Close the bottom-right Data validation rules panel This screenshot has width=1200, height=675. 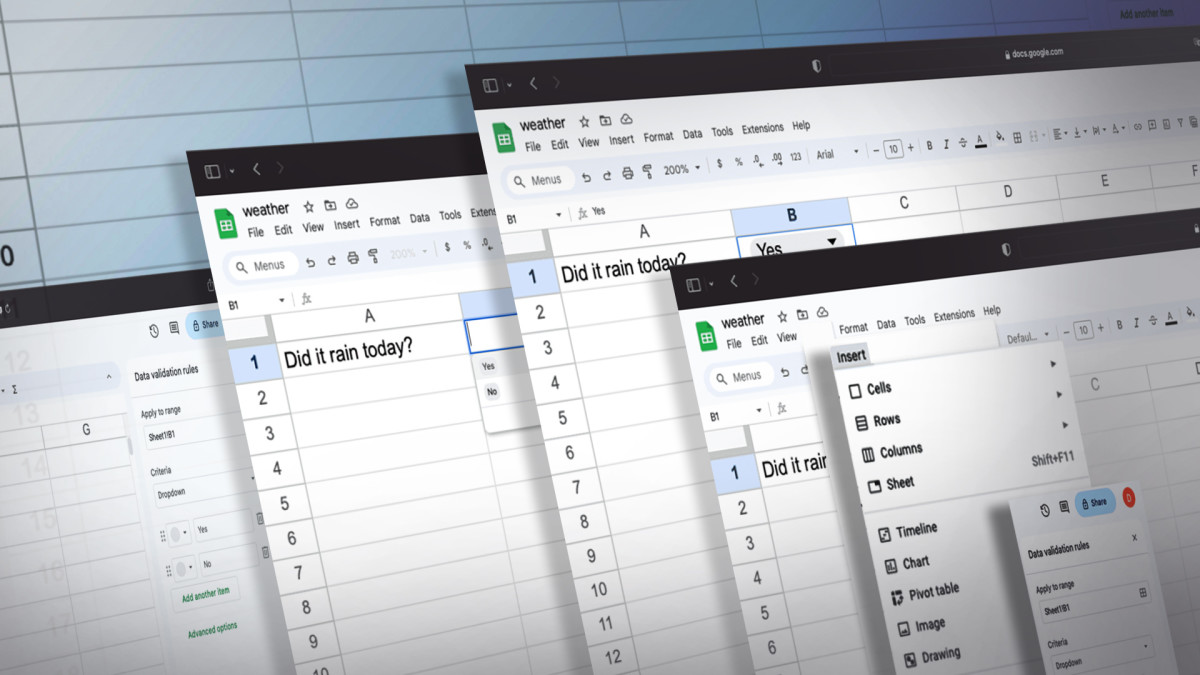[1134, 537]
